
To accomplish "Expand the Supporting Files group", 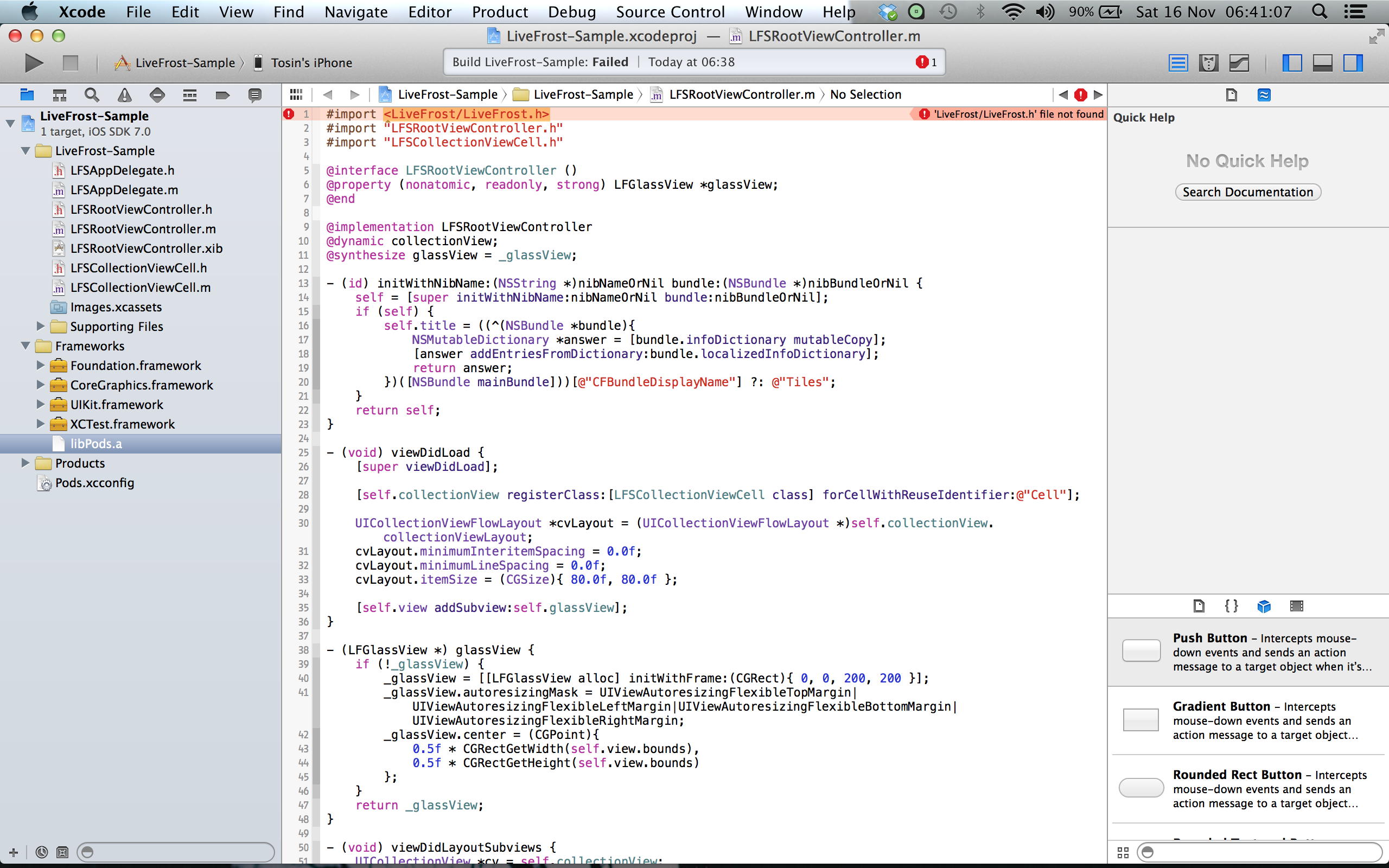I will [x=40, y=326].
